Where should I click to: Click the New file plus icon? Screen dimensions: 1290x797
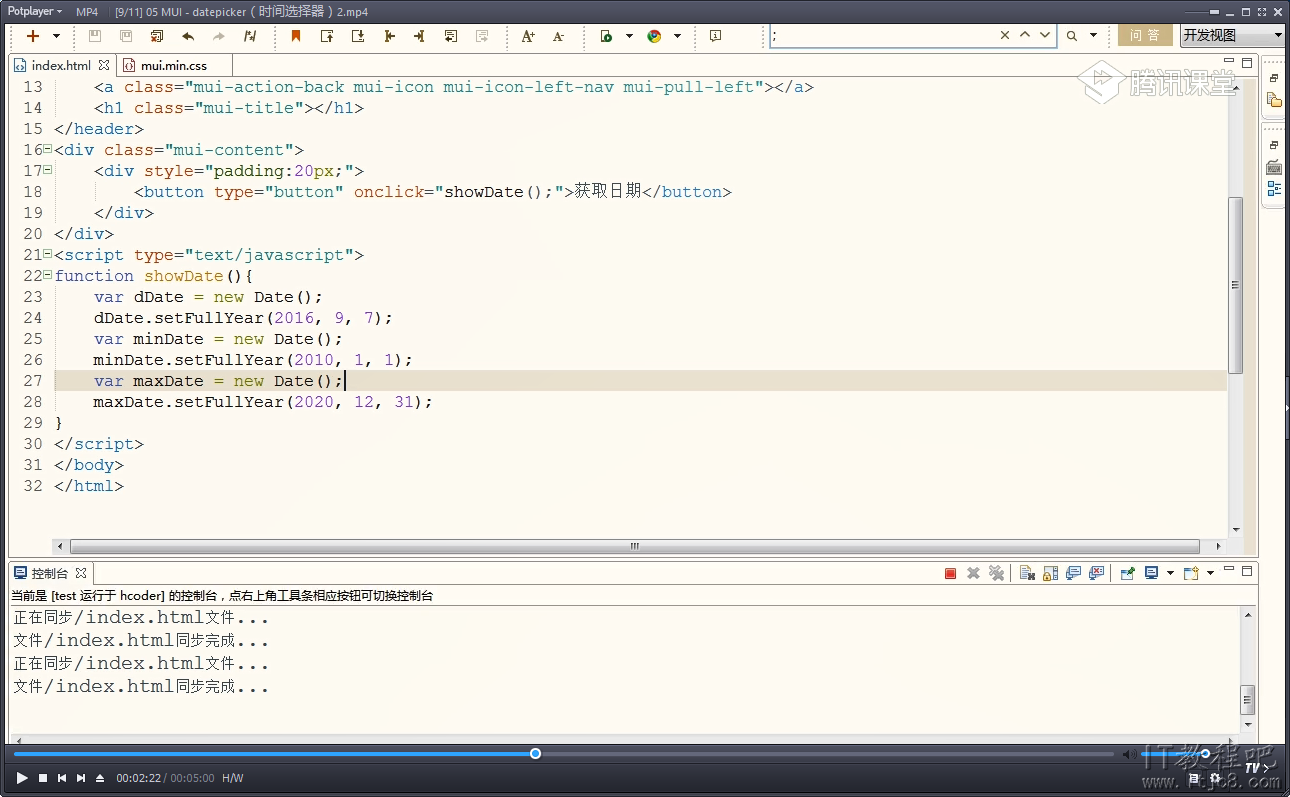[x=33, y=36]
